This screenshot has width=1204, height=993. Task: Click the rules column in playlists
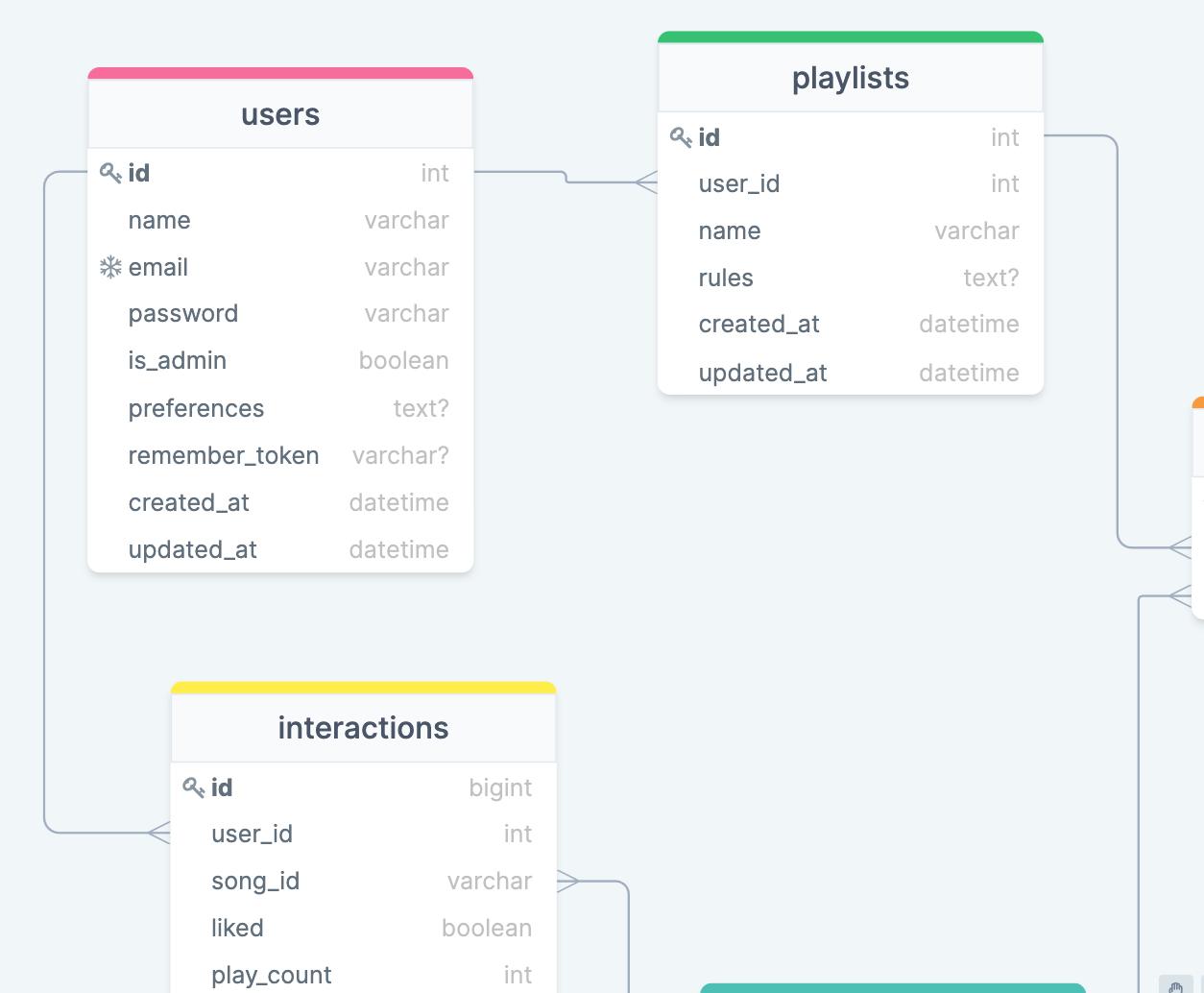tap(726, 278)
